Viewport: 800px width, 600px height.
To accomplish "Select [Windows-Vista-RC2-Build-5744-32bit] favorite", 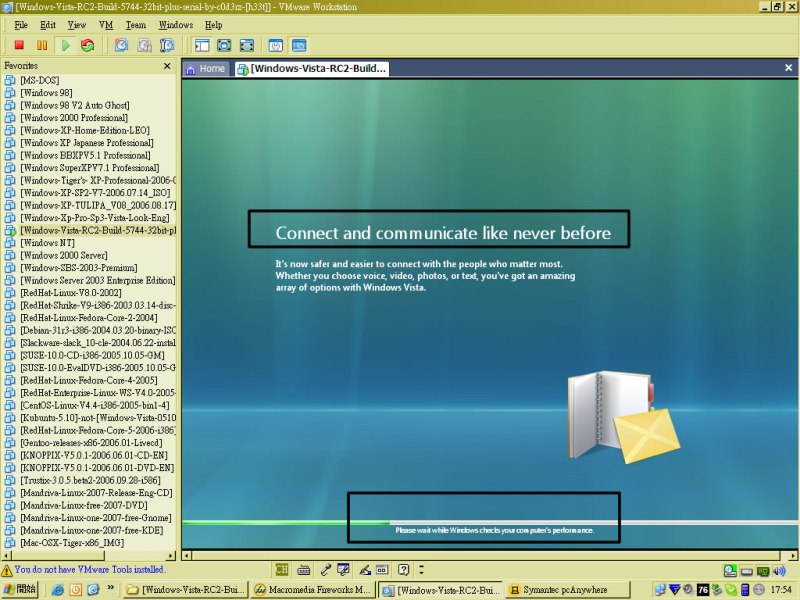I will click(98, 230).
